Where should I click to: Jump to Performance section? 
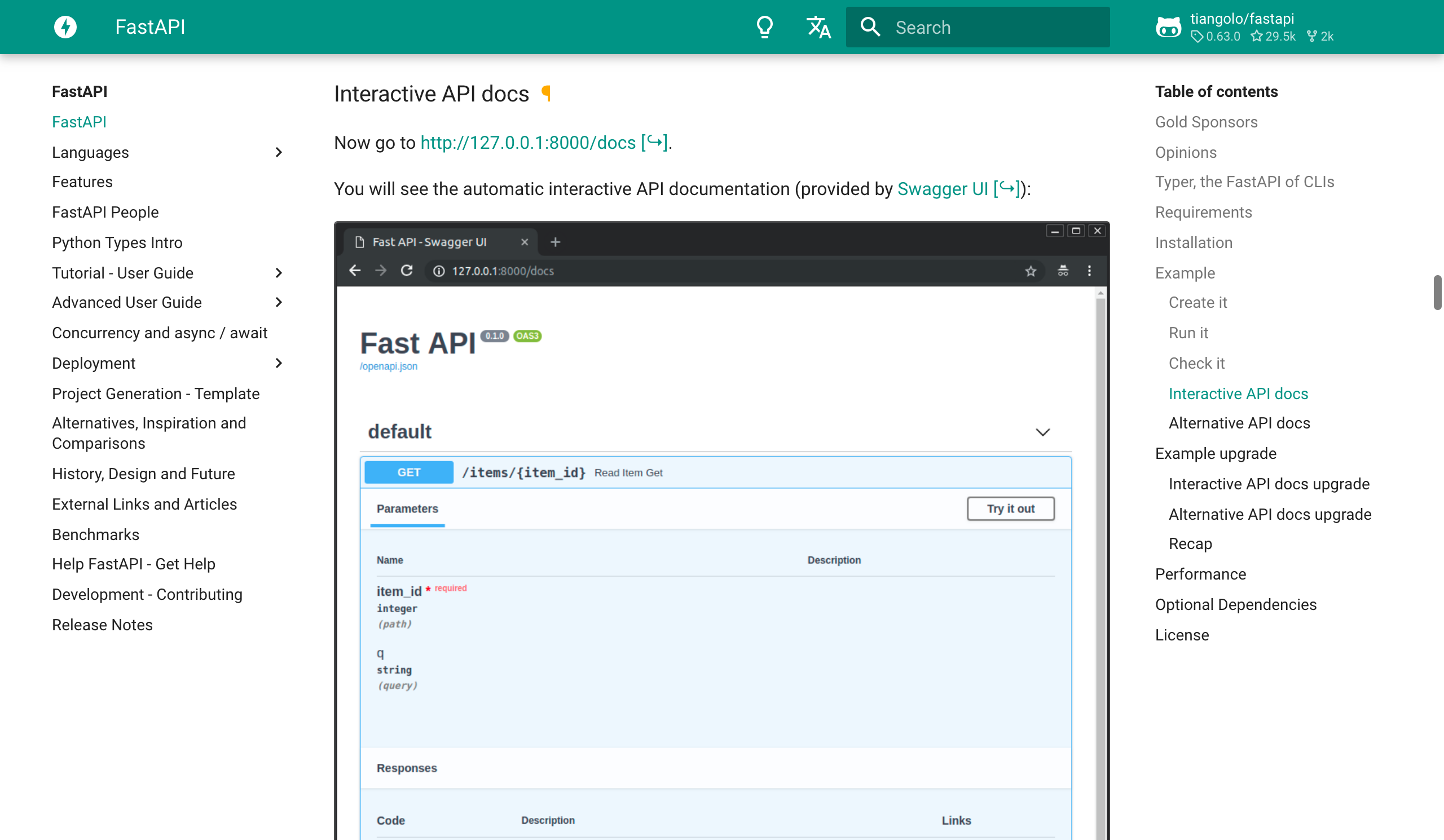tap(1200, 574)
